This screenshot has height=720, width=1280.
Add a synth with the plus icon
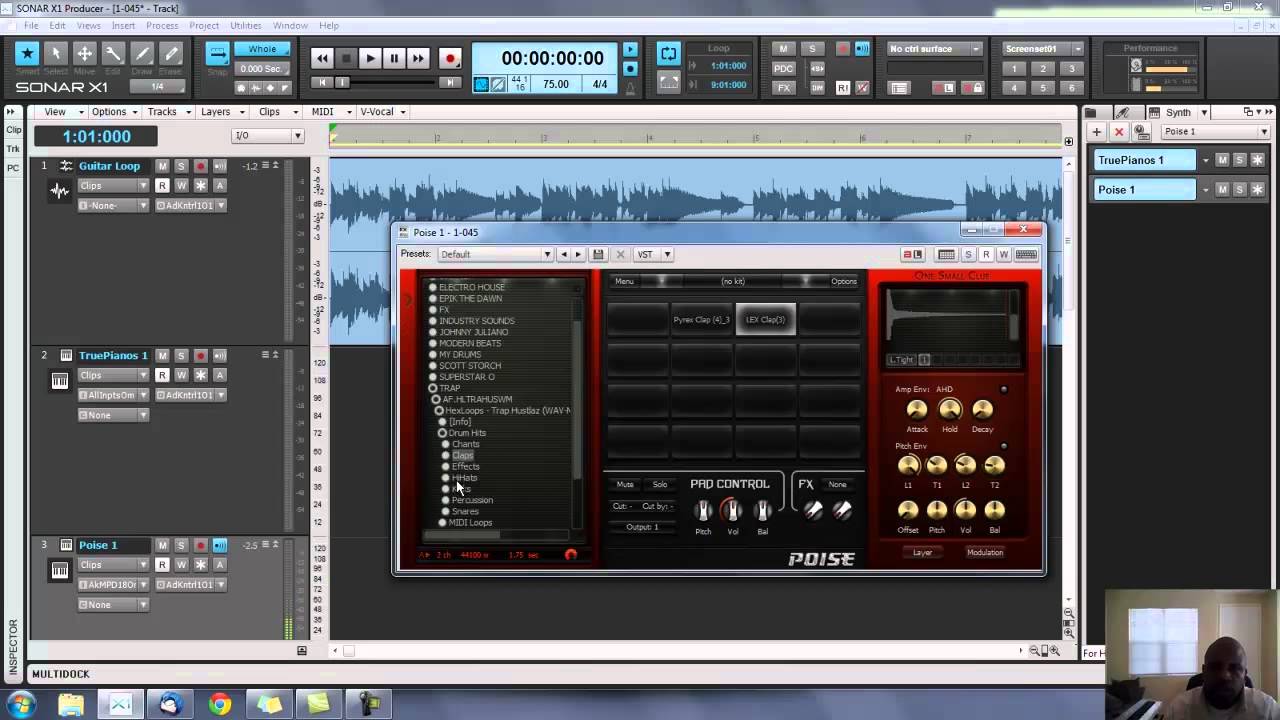[x=1097, y=132]
